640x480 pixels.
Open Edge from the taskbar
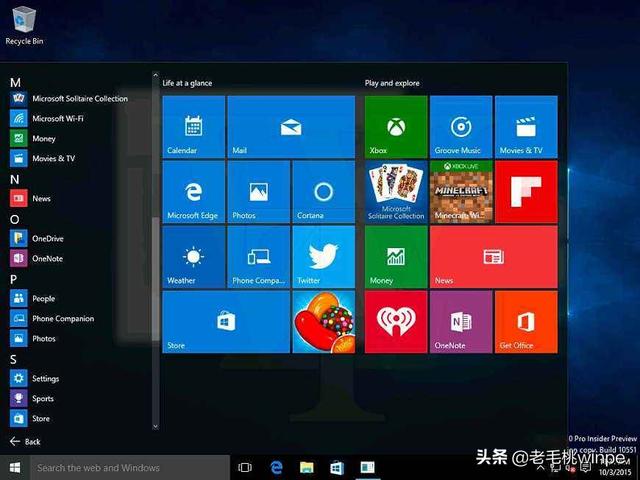coord(276,468)
